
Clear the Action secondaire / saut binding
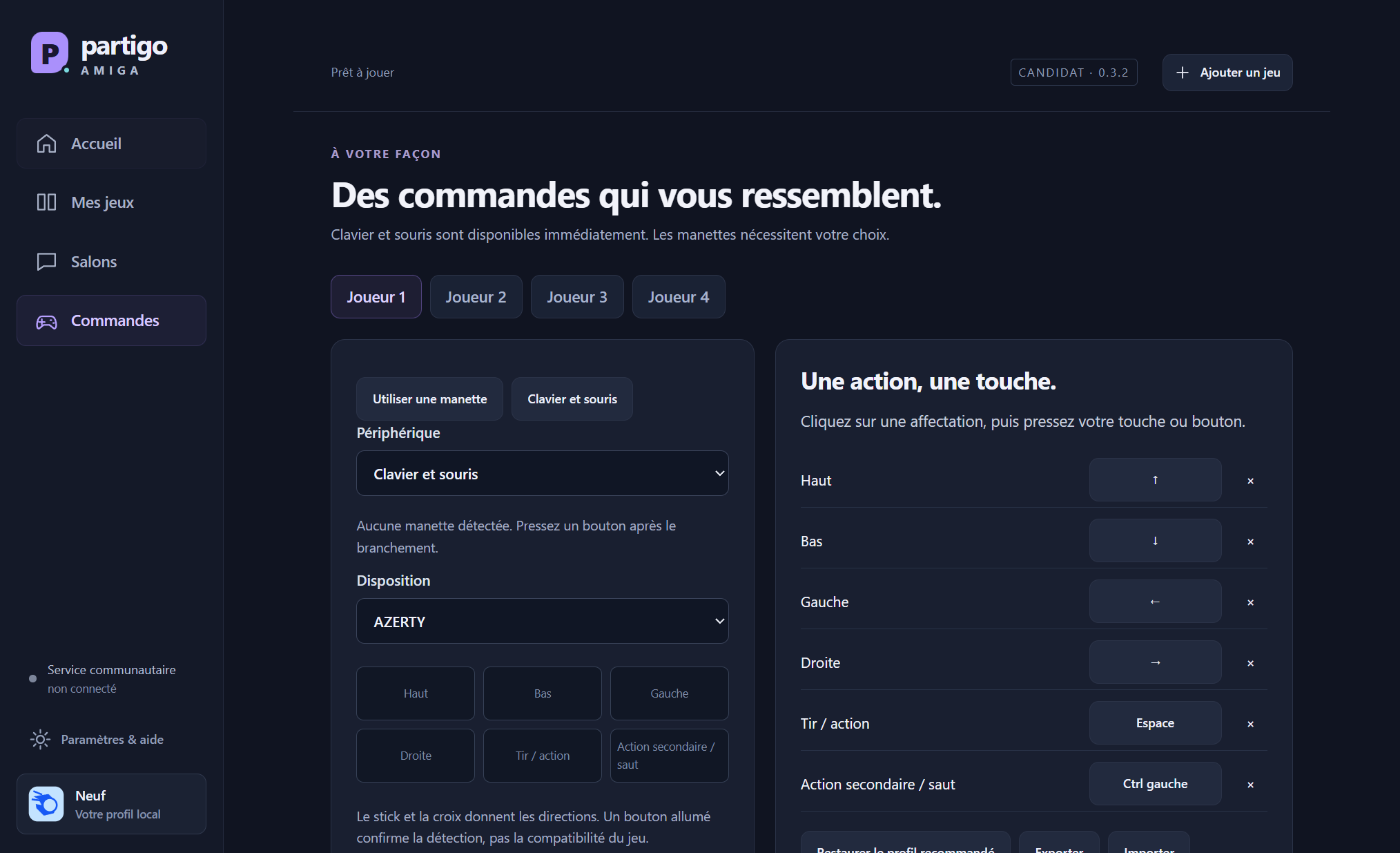[1250, 785]
